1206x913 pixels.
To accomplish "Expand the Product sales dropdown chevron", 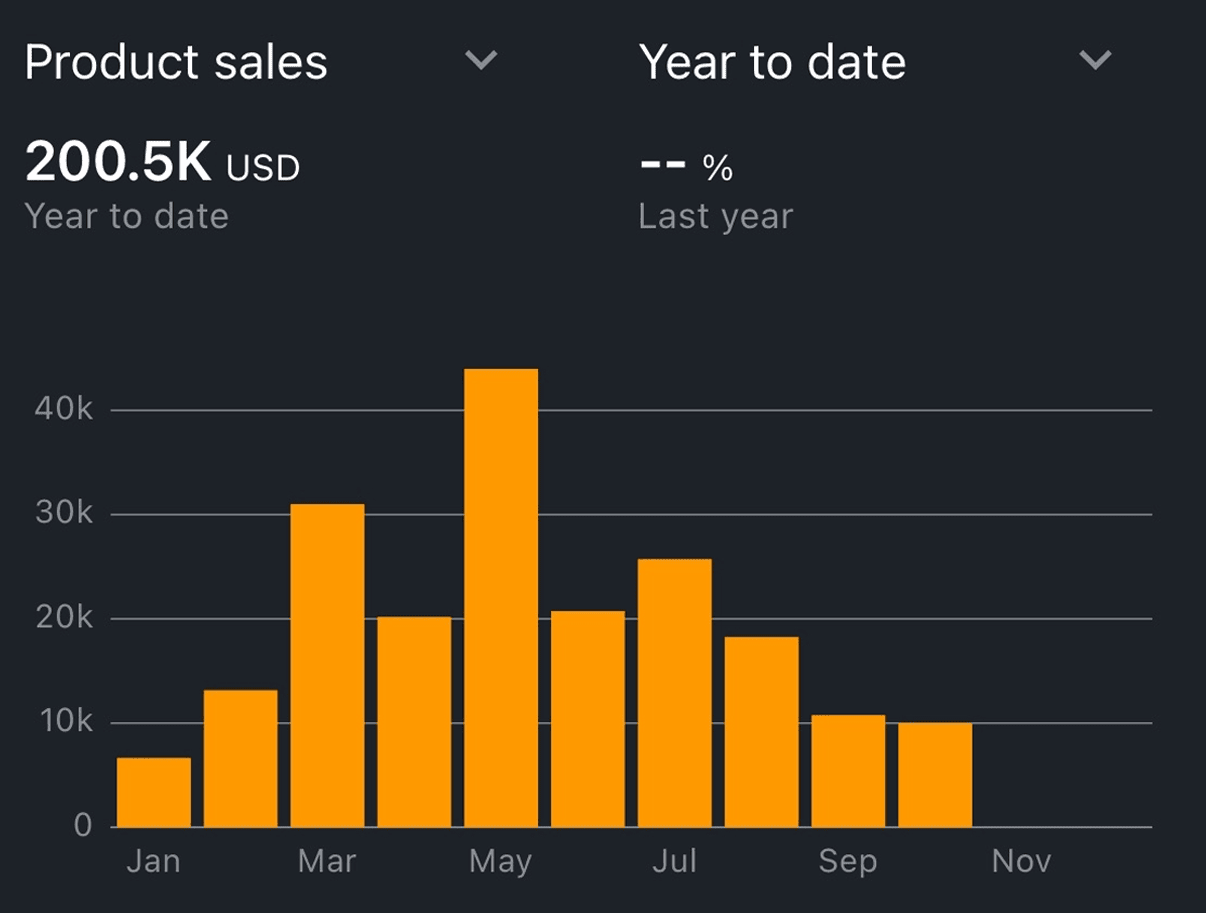I will [481, 62].
